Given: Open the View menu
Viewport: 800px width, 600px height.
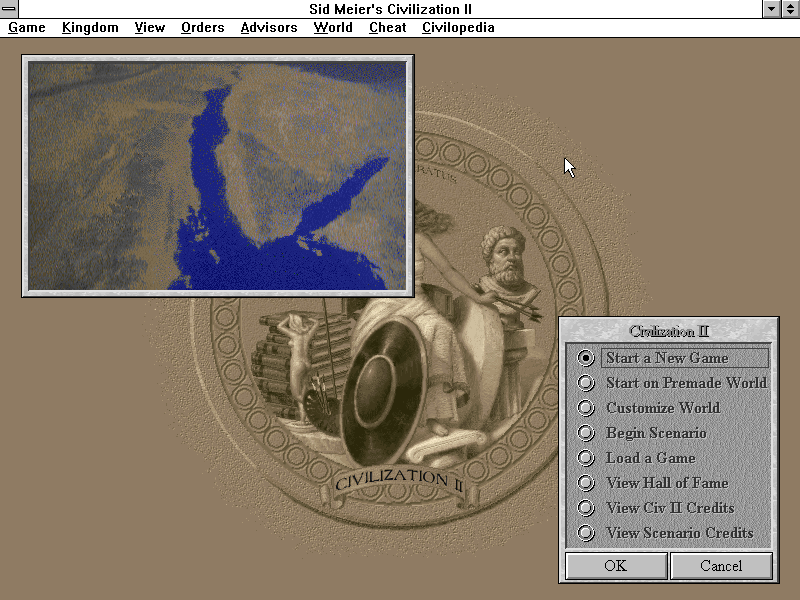Looking at the screenshot, I should (149, 28).
